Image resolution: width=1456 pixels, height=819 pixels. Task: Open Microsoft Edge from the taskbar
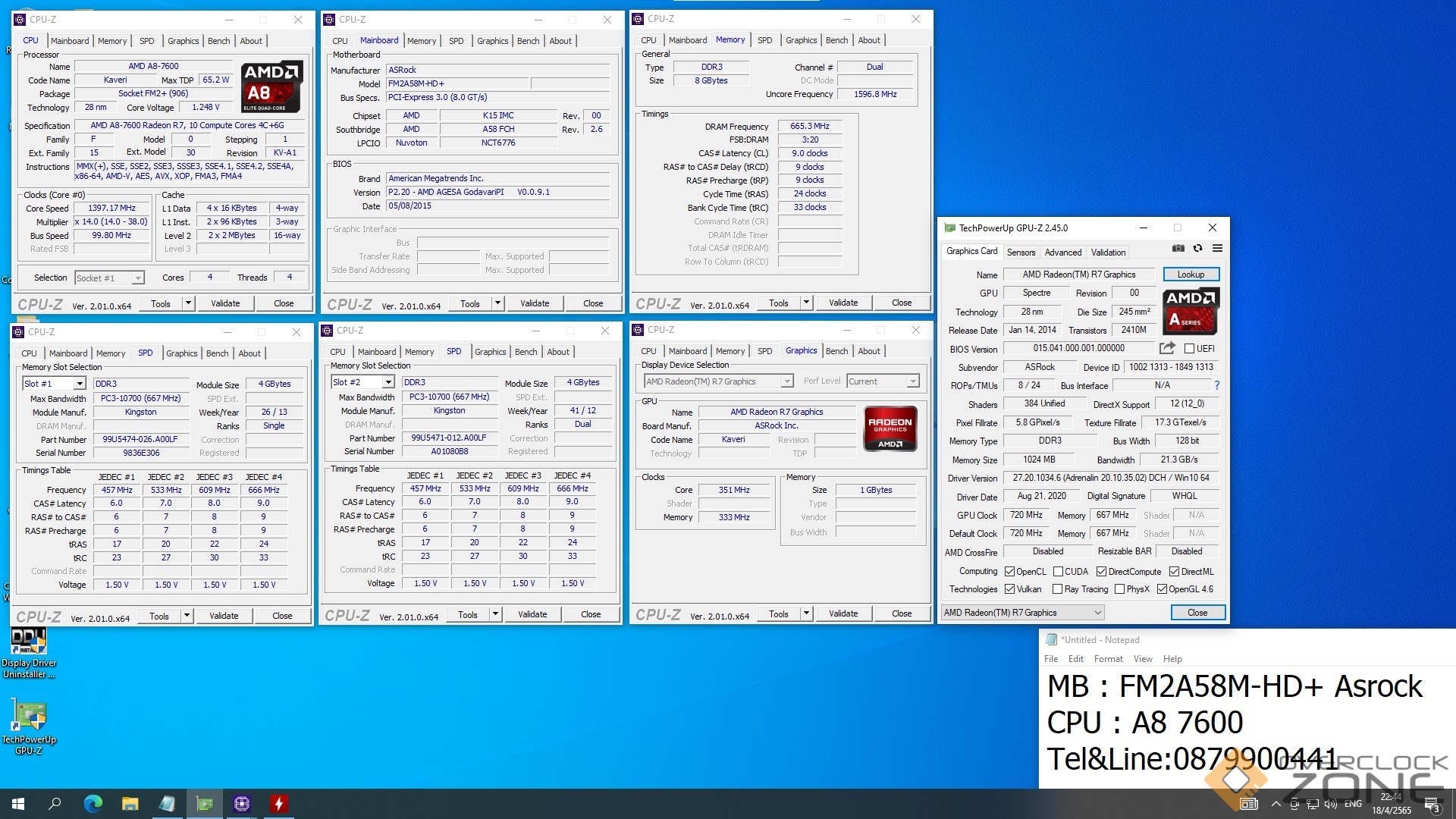(x=93, y=804)
